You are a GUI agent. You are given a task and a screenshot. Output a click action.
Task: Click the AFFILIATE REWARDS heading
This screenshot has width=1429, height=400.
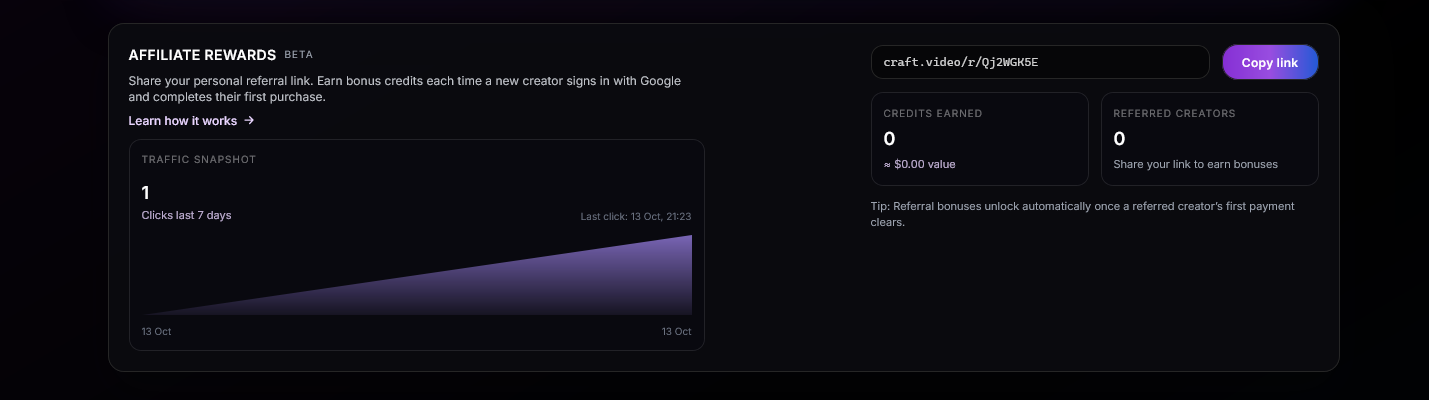coord(202,55)
